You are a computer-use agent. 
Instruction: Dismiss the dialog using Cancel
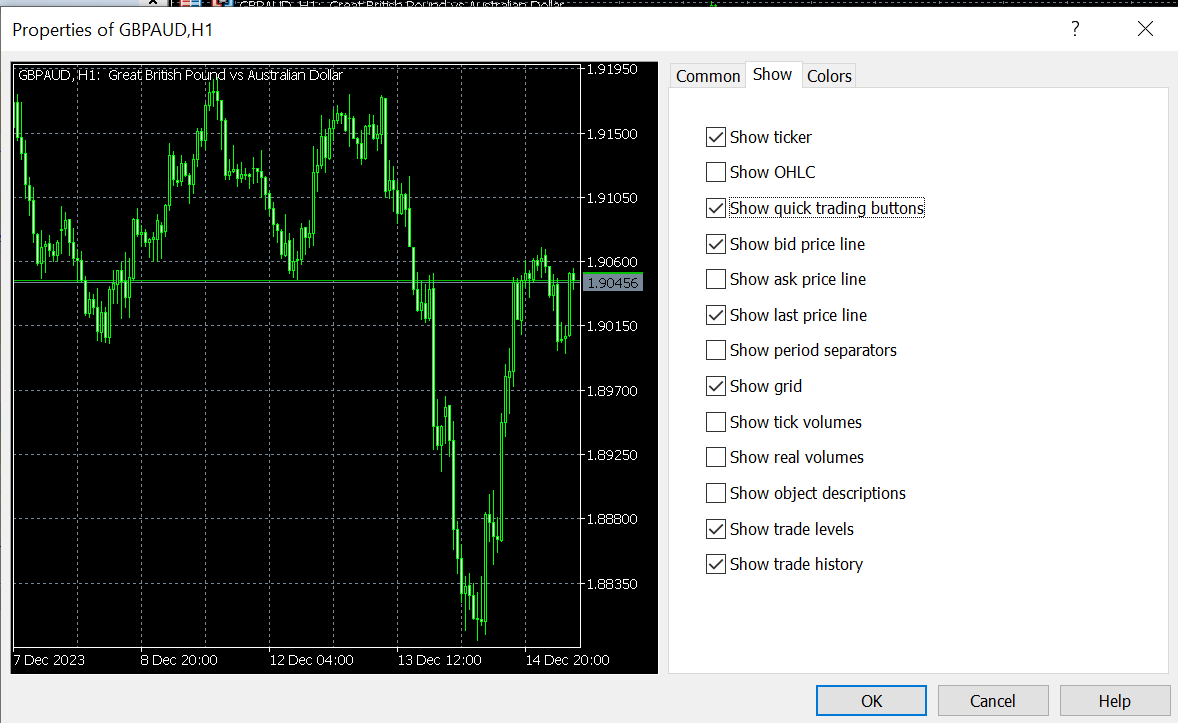(993, 700)
